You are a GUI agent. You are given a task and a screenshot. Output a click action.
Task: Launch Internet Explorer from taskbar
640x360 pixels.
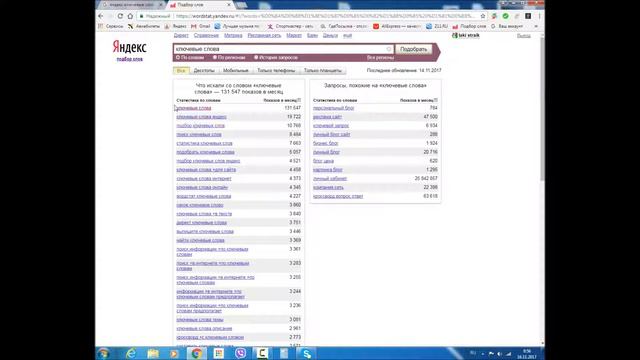(131, 353)
